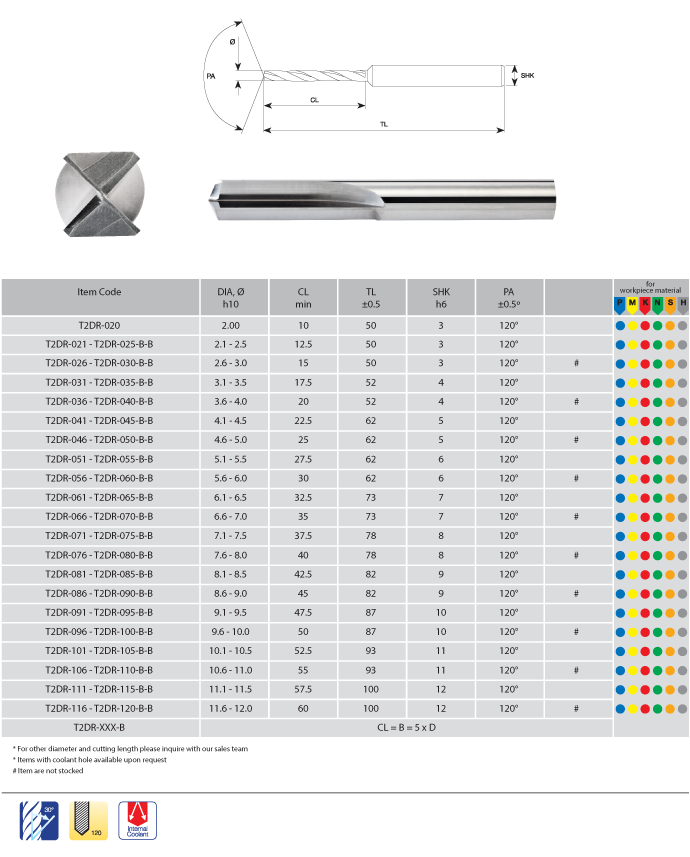
Task: Click the drill tip end-view photo
Action: click(99, 194)
